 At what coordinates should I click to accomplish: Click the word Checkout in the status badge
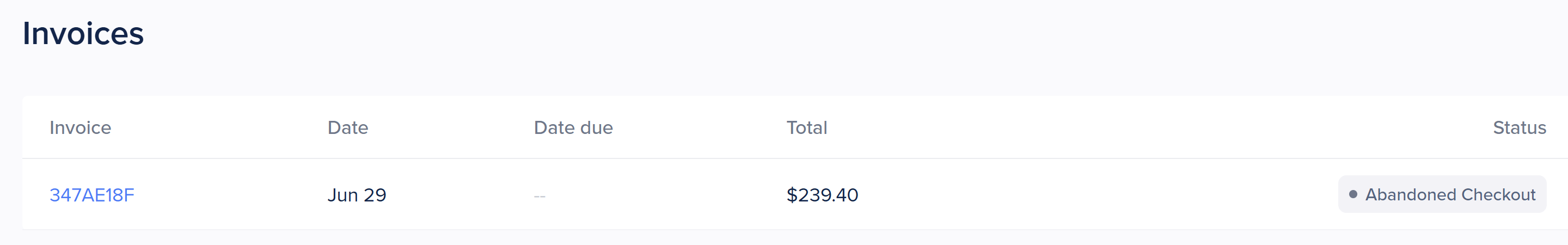(x=1498, y=194)
